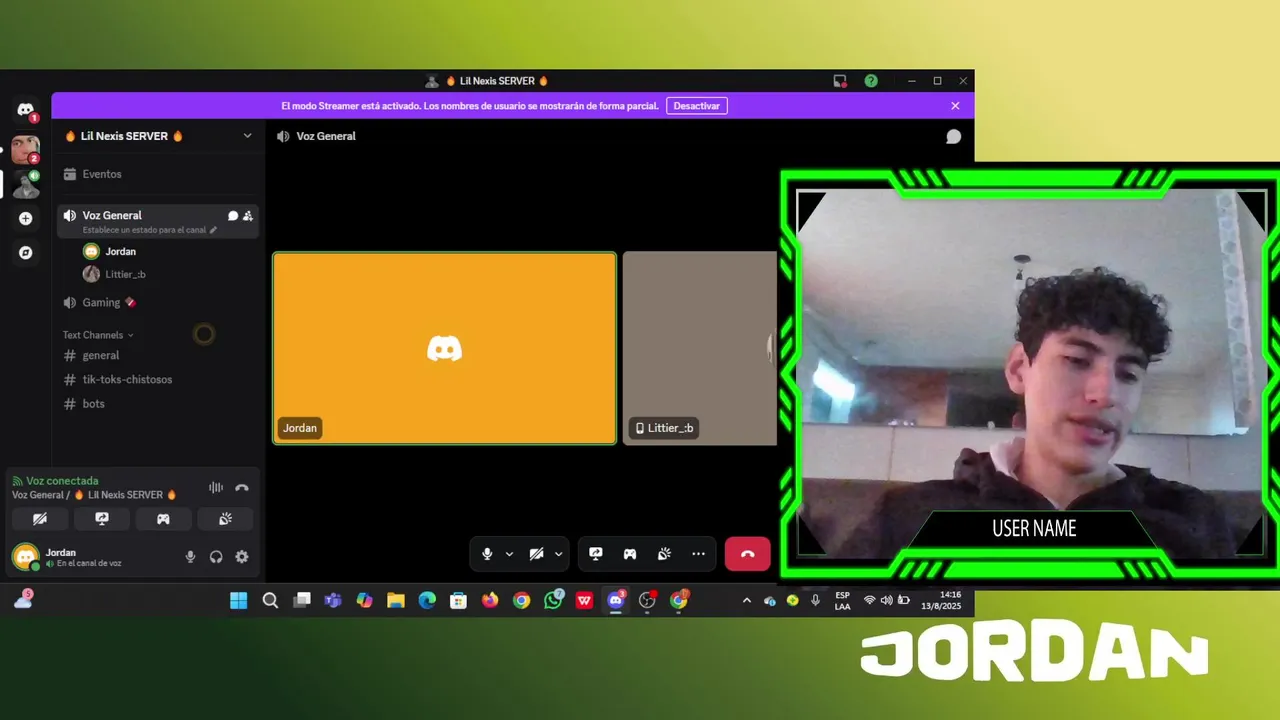Image resolution: width=1280 pixels, height=720 pixels.
Task: Open more options three-dots in call bar
Action: [x=698, y=554]
